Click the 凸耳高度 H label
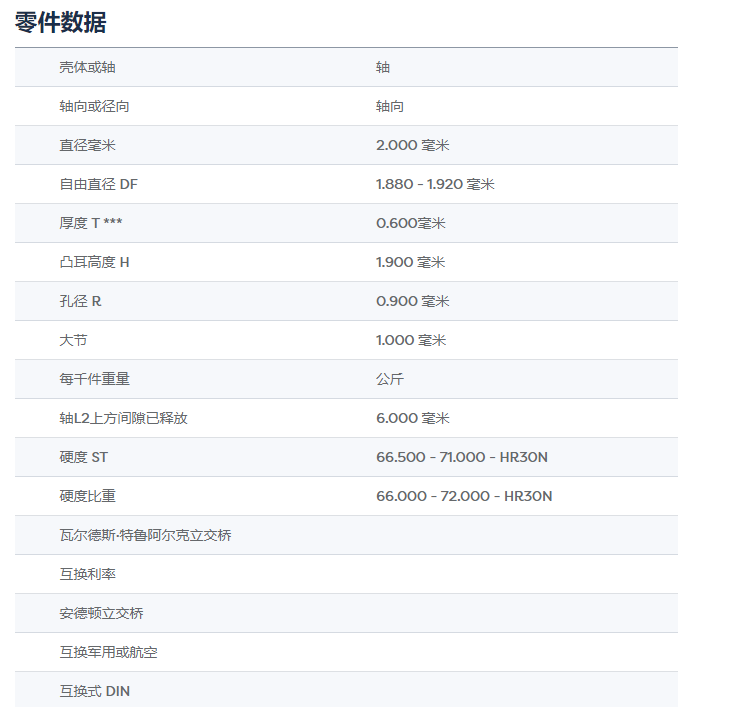 coord(94,262)
